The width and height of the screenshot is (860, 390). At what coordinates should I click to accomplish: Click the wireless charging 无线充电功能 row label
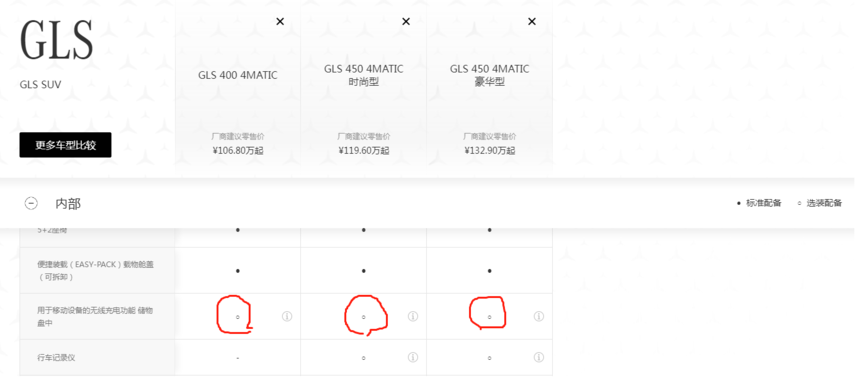click(95, 316)
